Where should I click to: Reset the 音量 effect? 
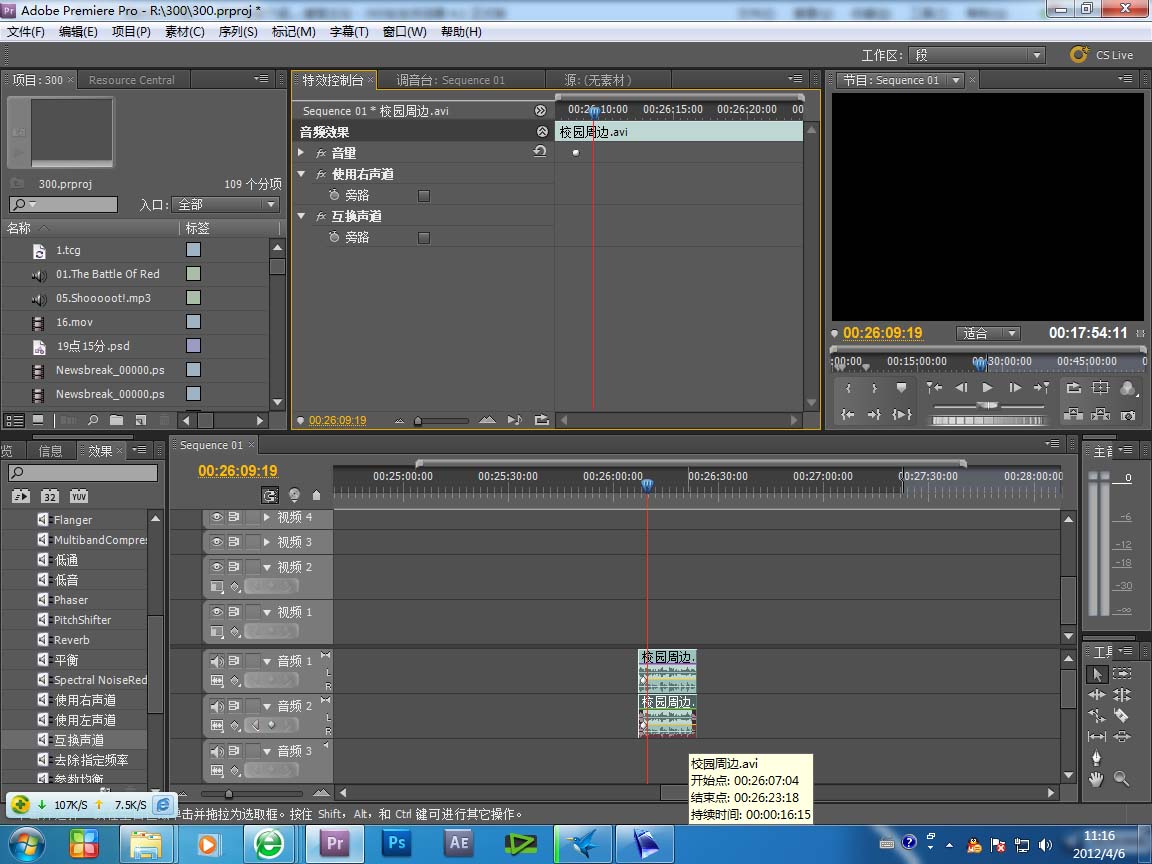pyautogui.click(x=540, y=152)
